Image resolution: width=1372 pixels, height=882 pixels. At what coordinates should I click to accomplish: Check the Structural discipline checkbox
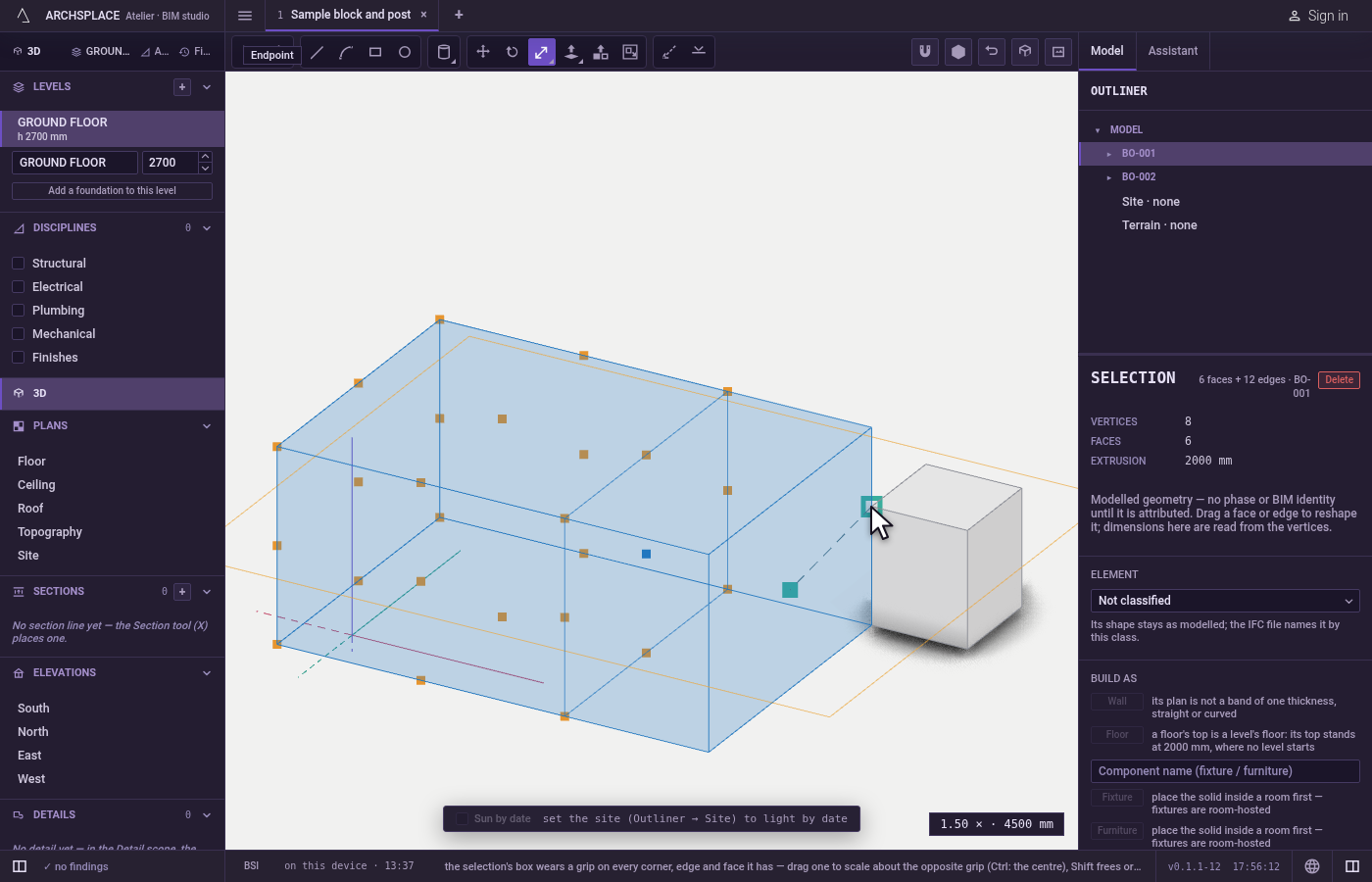(18, 264)
